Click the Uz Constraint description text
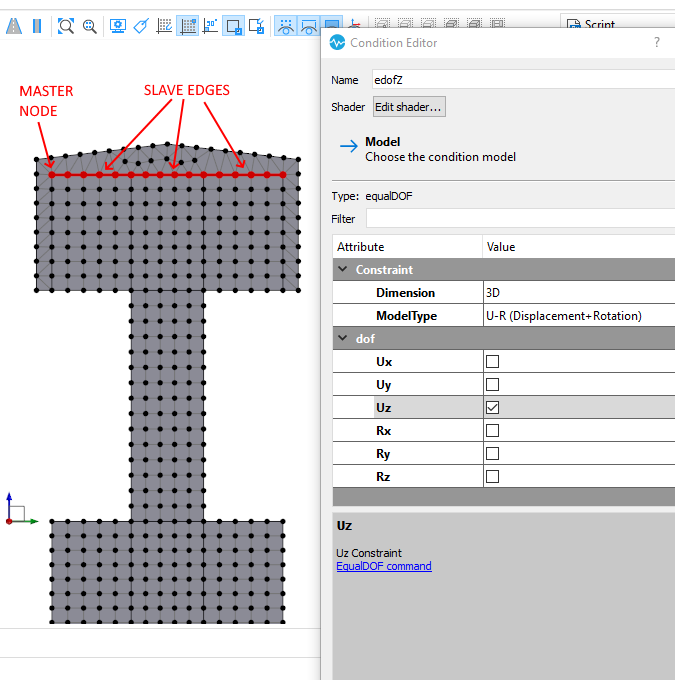This screenshot has width=675, height=680. [x=369, y=553]
